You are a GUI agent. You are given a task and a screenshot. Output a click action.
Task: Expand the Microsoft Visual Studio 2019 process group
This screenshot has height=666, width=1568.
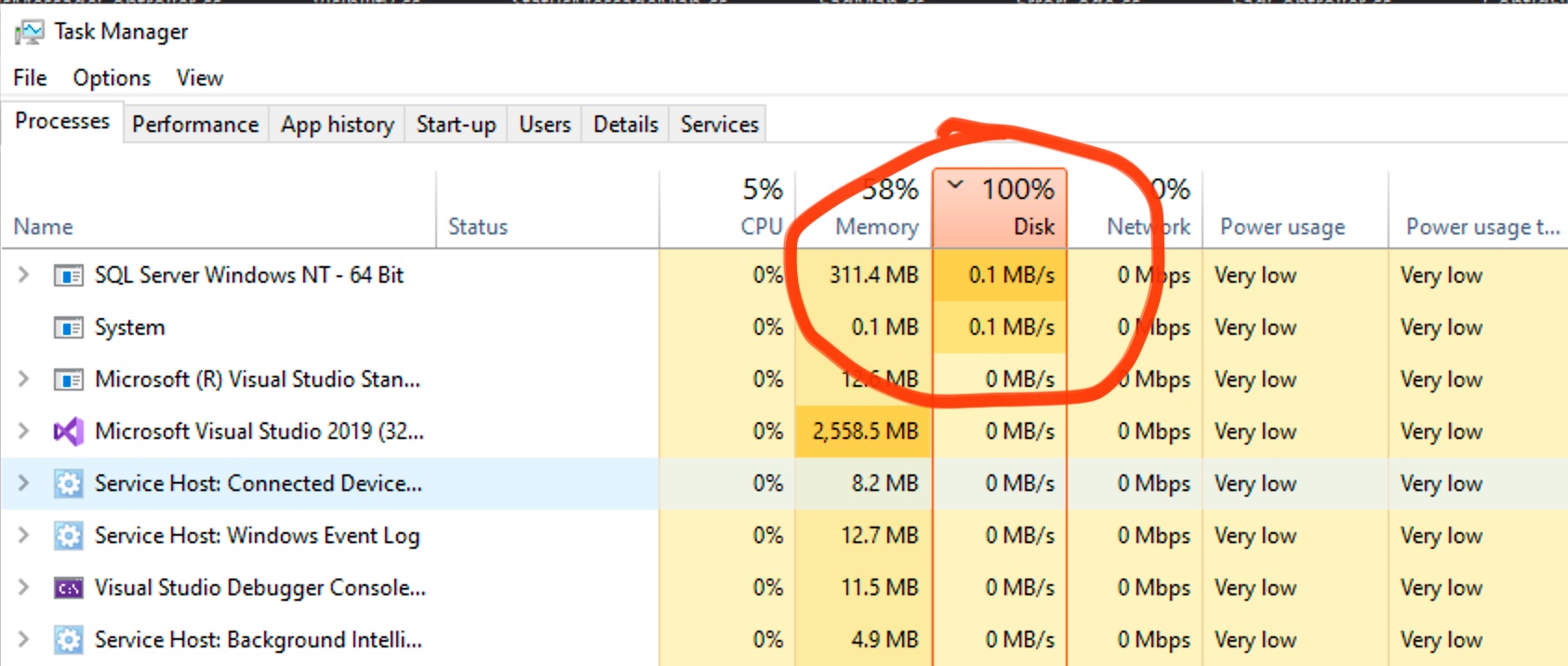pos(24,432)
